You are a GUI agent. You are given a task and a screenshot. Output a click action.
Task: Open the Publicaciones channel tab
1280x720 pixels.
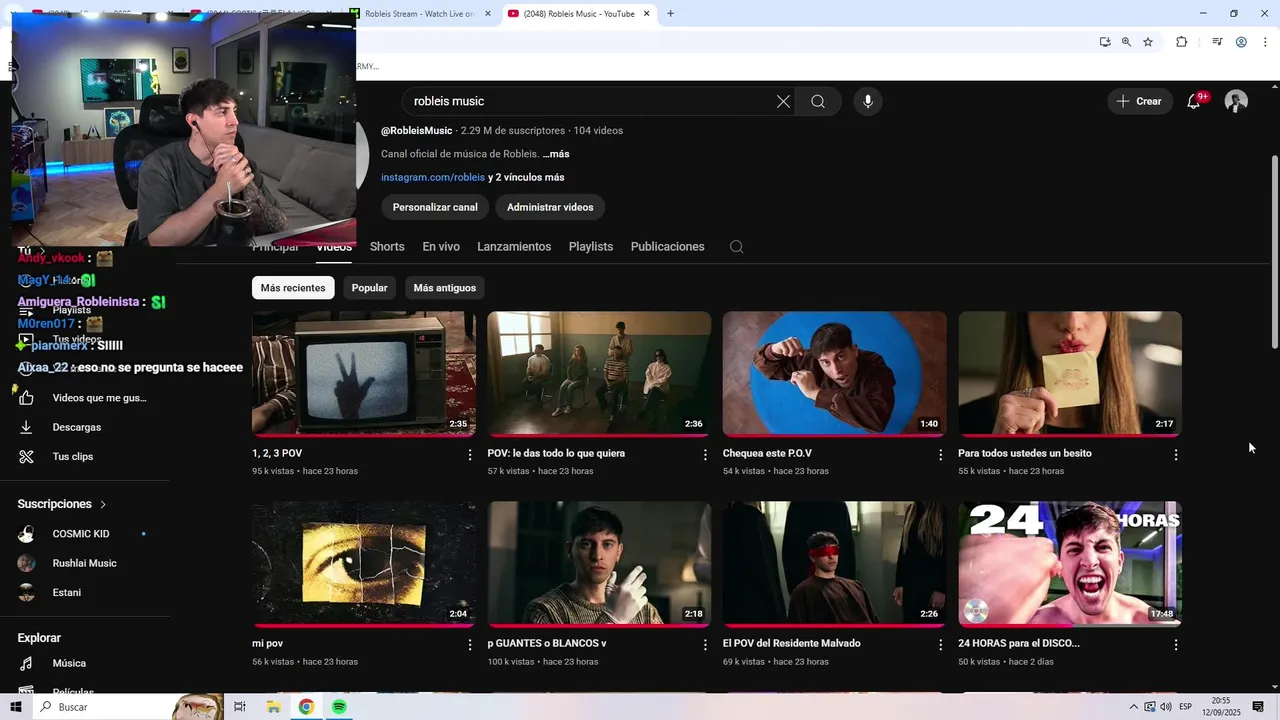[x=668, y=247]
